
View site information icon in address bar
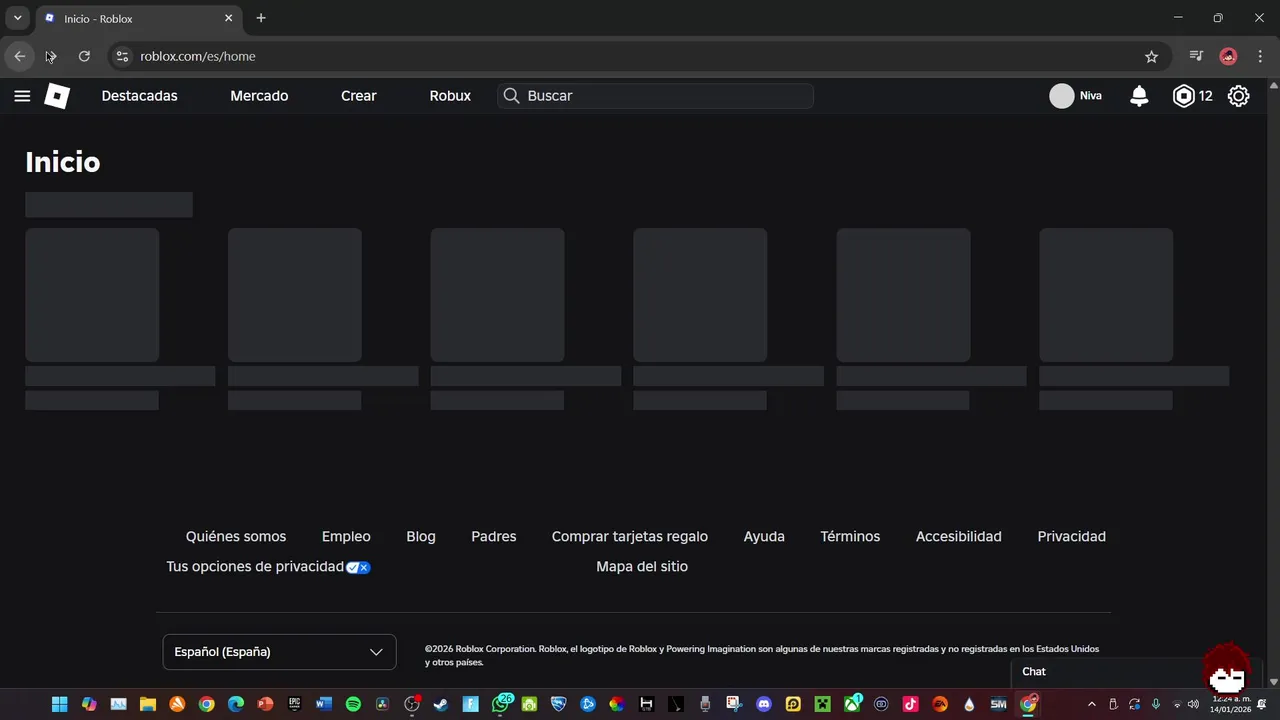pos(123,57)
